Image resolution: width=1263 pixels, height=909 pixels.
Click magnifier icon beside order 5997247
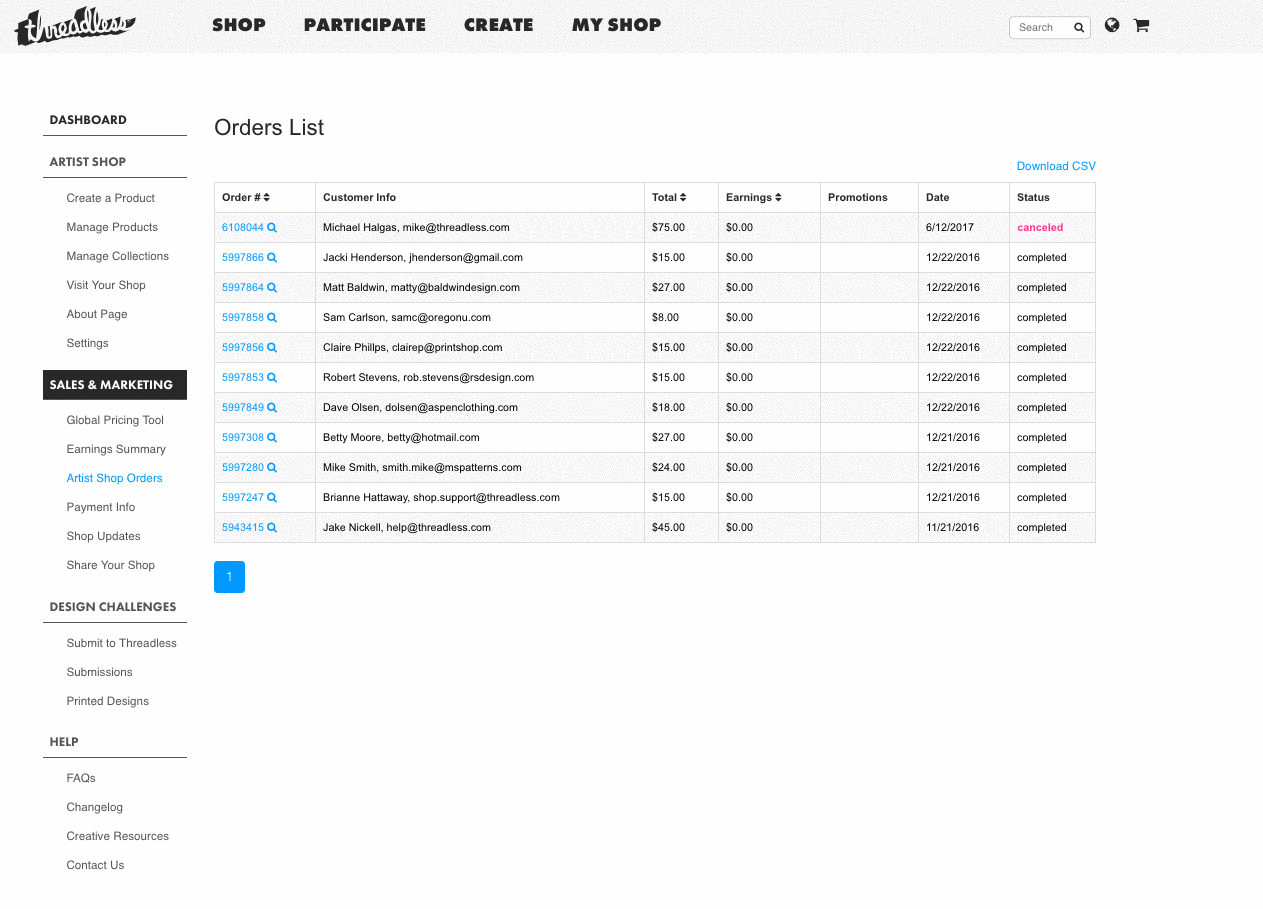[272, 498]
